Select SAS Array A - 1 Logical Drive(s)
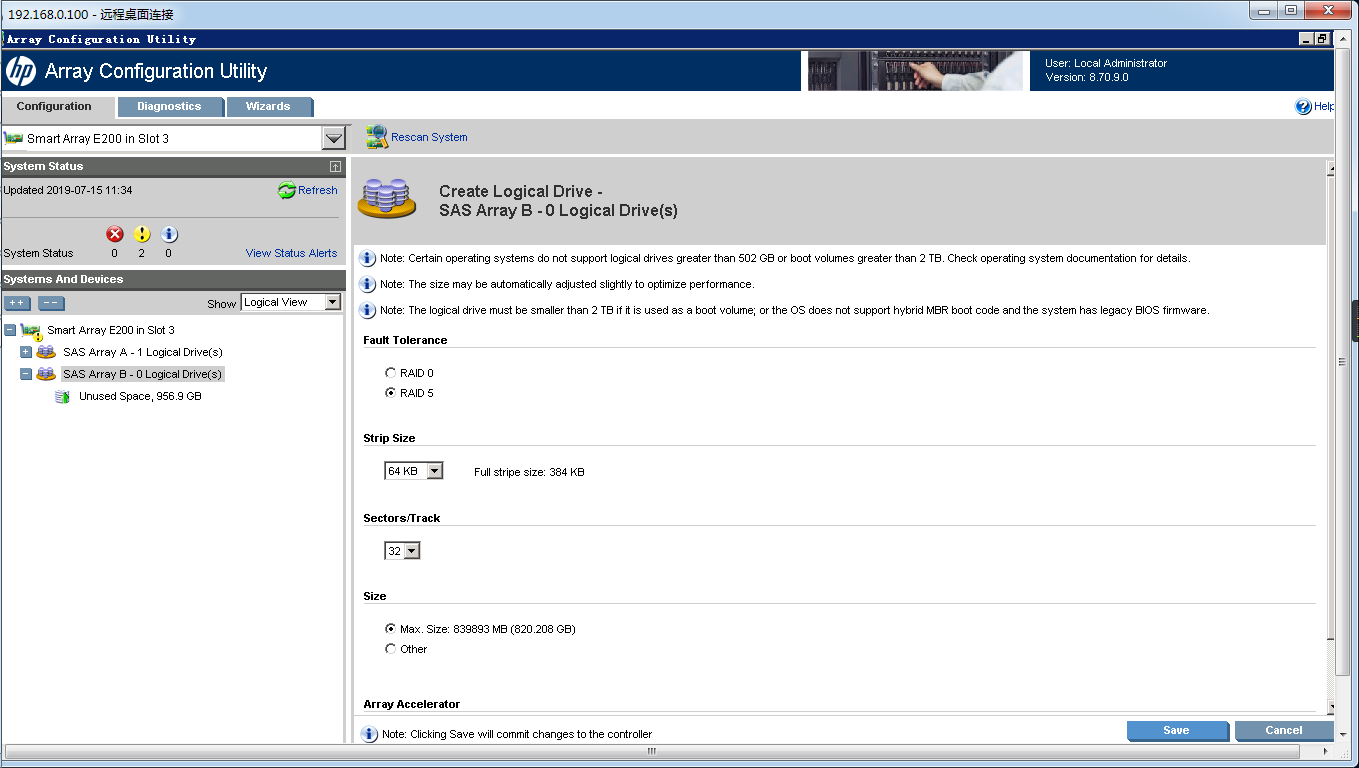Image resolution: width=1359 pixels, height=768 pixels. tap(142, 352)
